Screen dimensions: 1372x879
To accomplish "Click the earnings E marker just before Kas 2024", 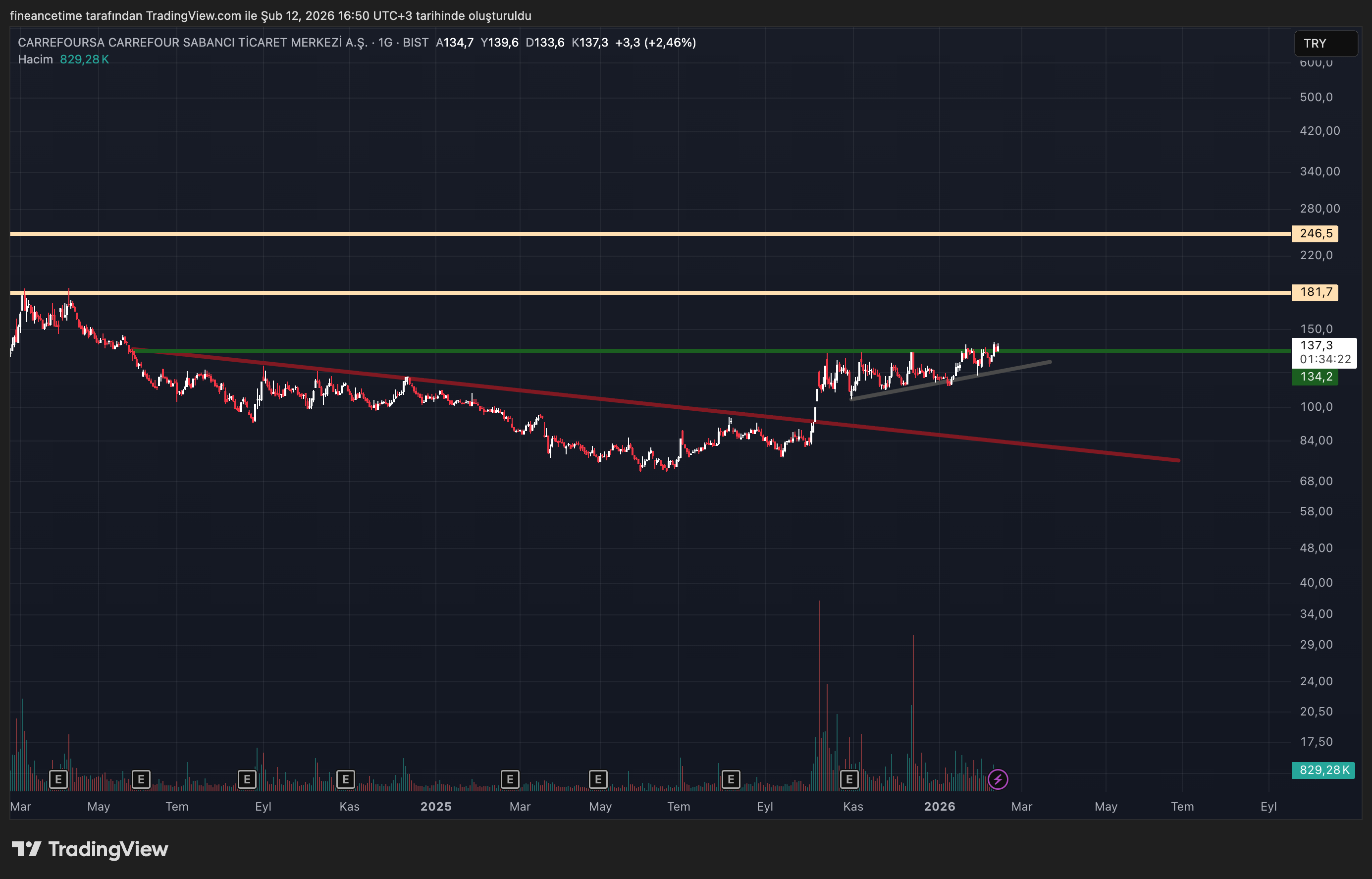I will pyautogui.click(x=345, y=779).
